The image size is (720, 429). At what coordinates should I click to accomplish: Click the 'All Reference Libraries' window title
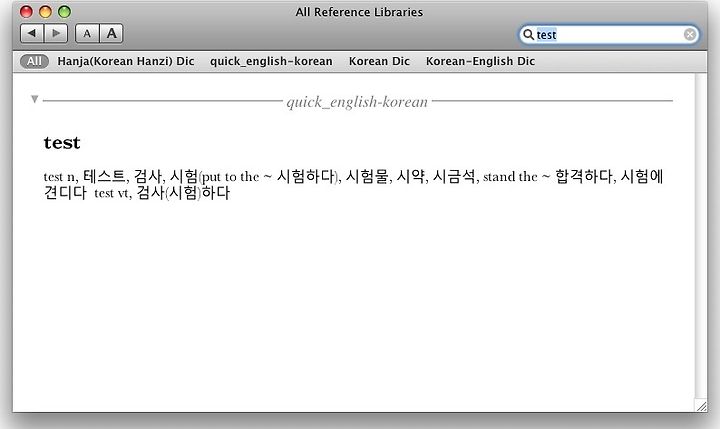tap(359, 12)
